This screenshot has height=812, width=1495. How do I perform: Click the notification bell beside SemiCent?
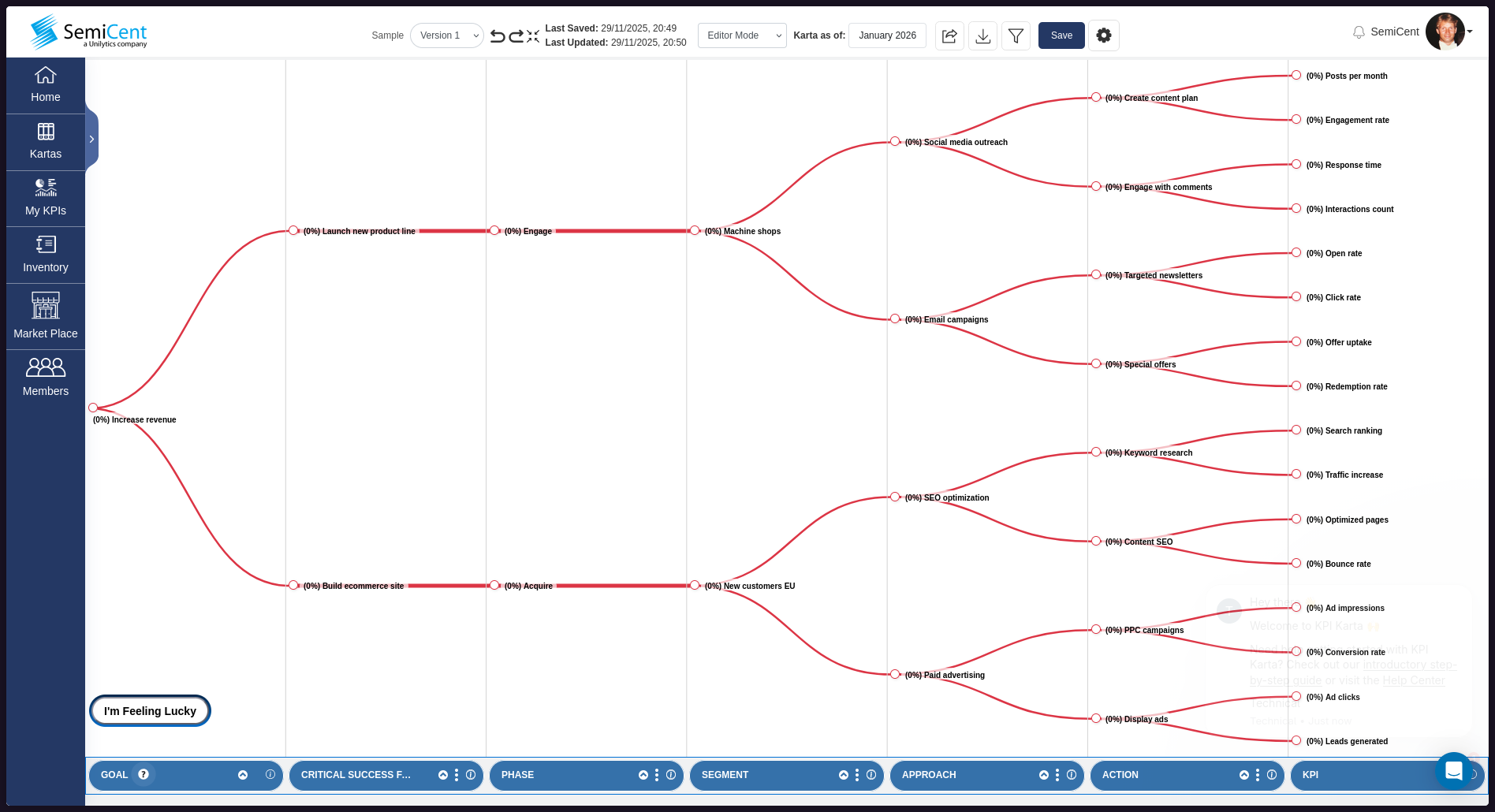click(1359, 32)
